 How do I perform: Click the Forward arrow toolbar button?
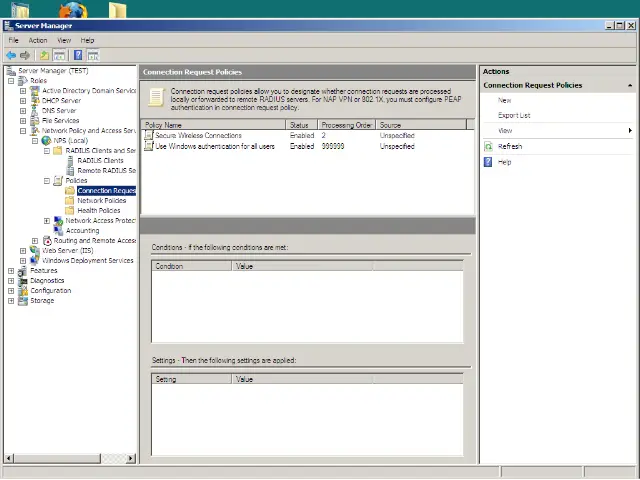pyautogui.click(x=25, y=55)
